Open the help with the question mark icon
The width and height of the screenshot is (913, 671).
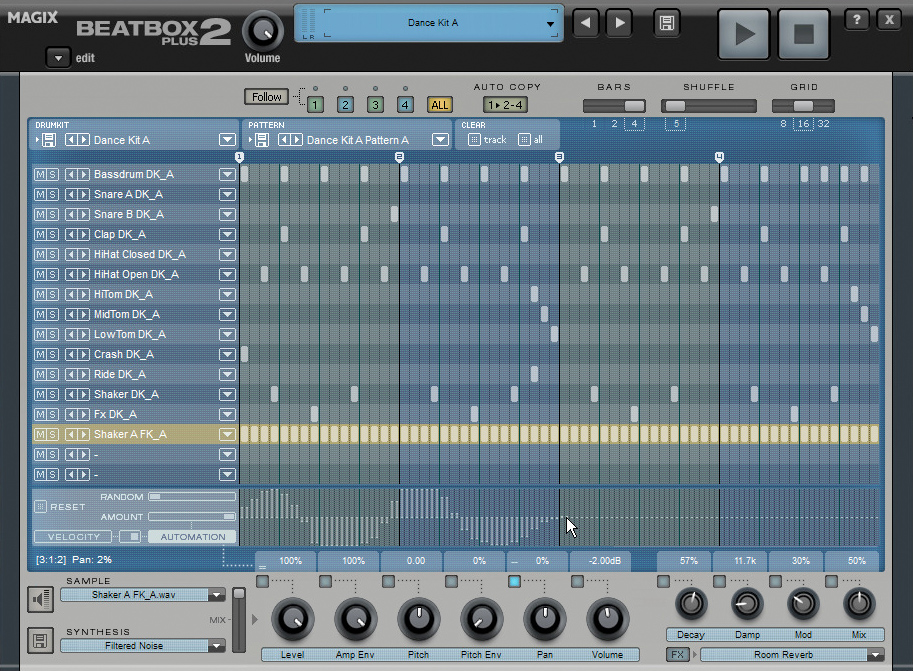(855, 19)
